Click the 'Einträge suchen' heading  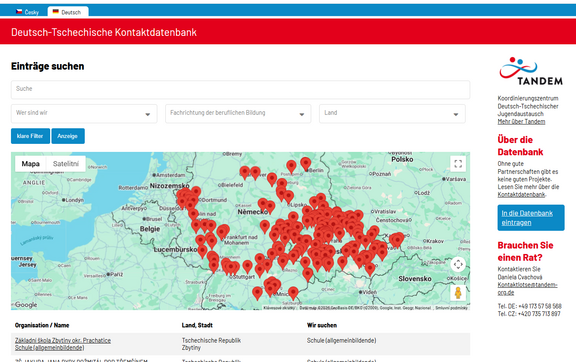pos(48,67)
